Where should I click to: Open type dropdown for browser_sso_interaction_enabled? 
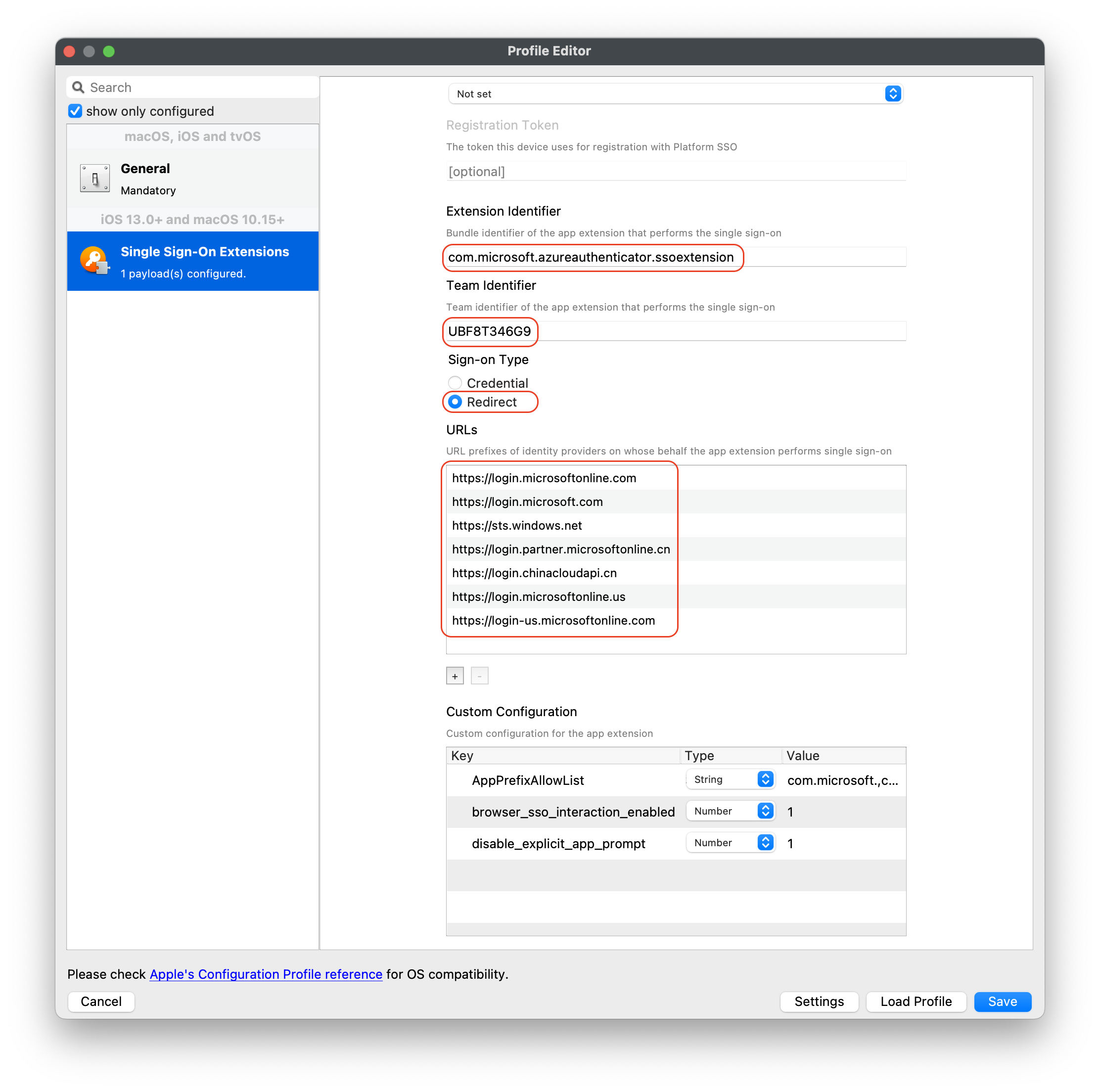coord(731,811)
